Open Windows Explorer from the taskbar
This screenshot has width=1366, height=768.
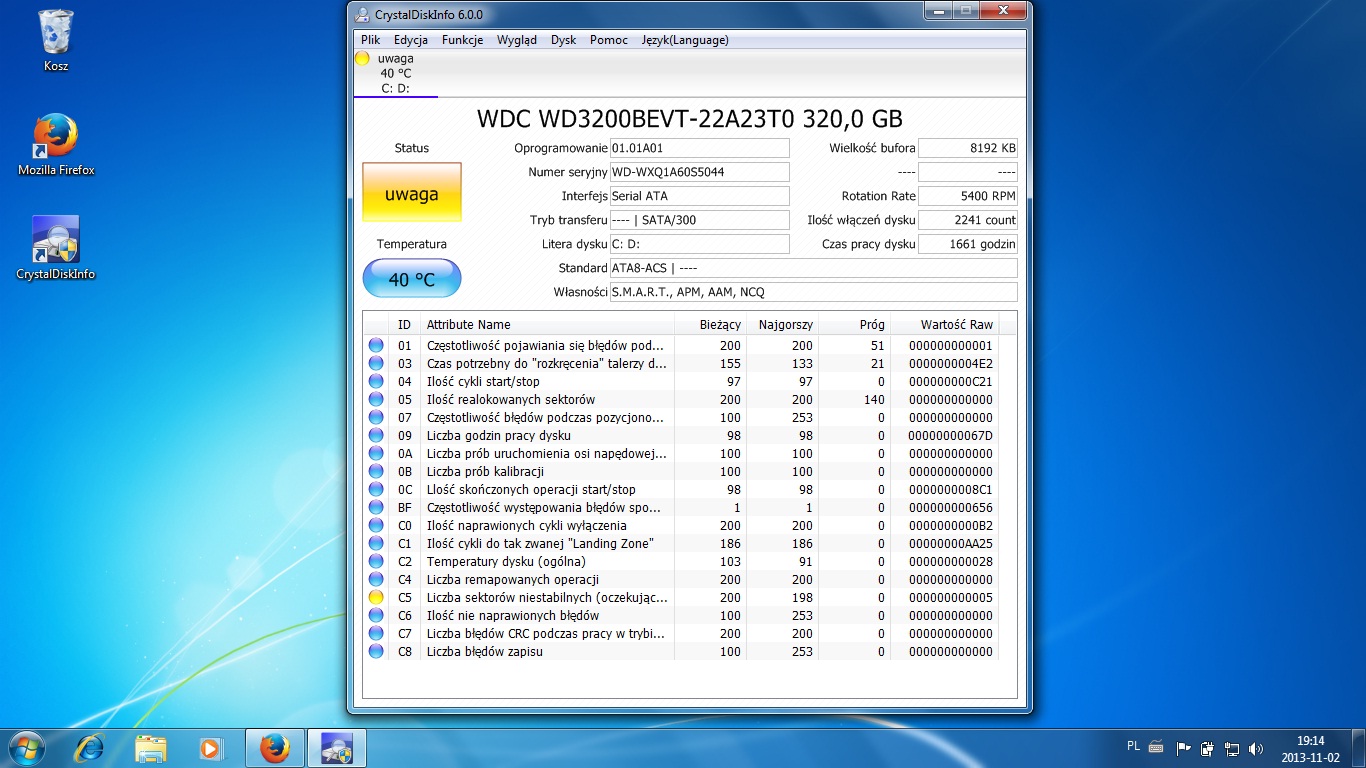point(151,747)
